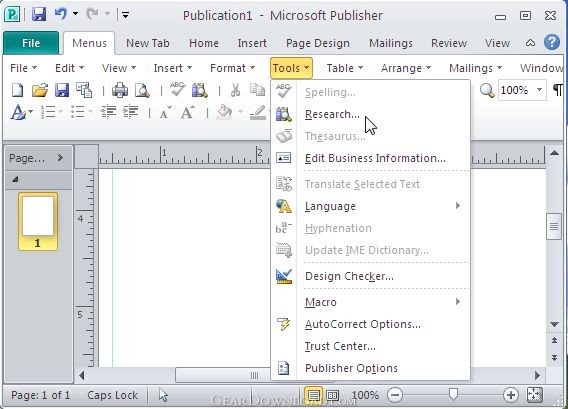Toggle special characters paragraph mark
The width and height of the screenshot is (568, 409).
tap(558, 90)
